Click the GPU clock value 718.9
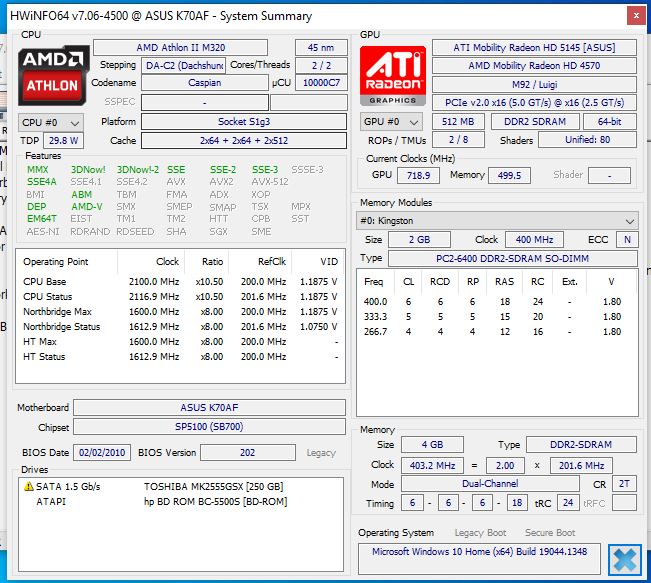 point(418,175)
